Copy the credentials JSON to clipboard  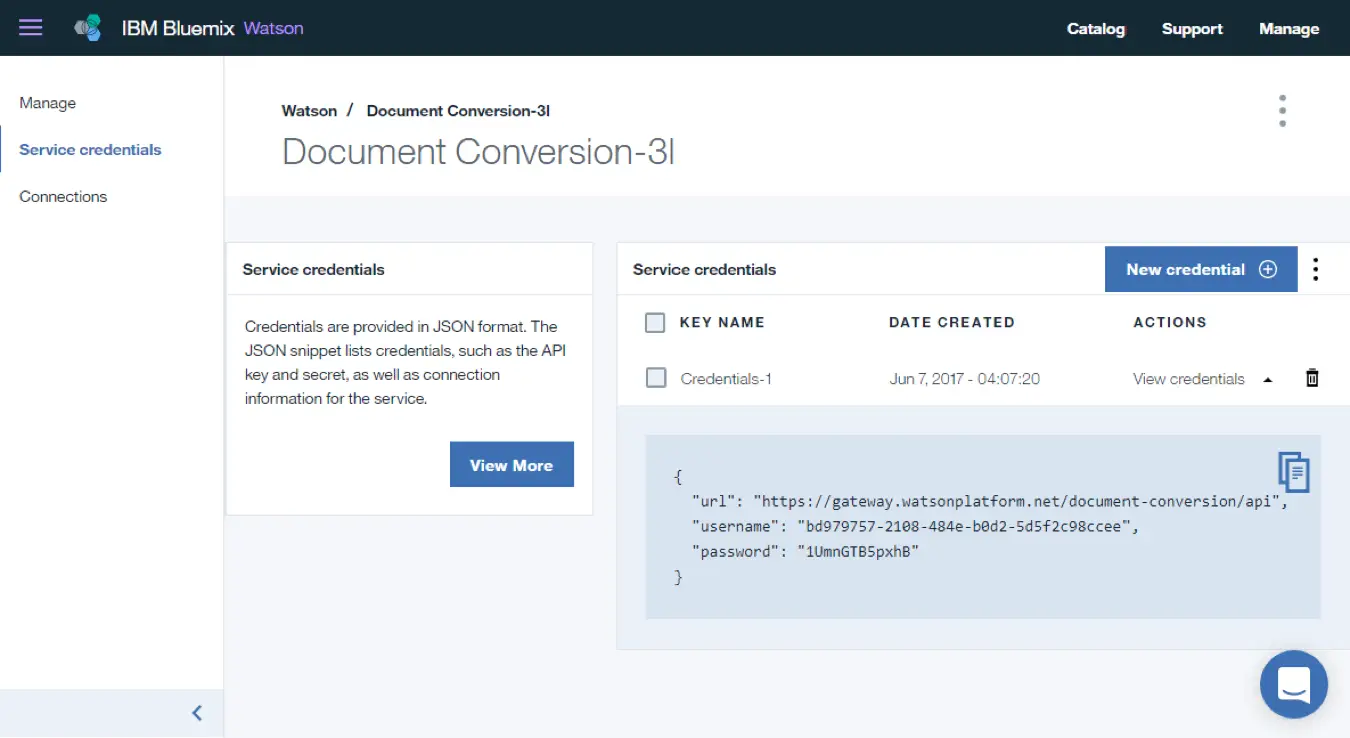1293,471
